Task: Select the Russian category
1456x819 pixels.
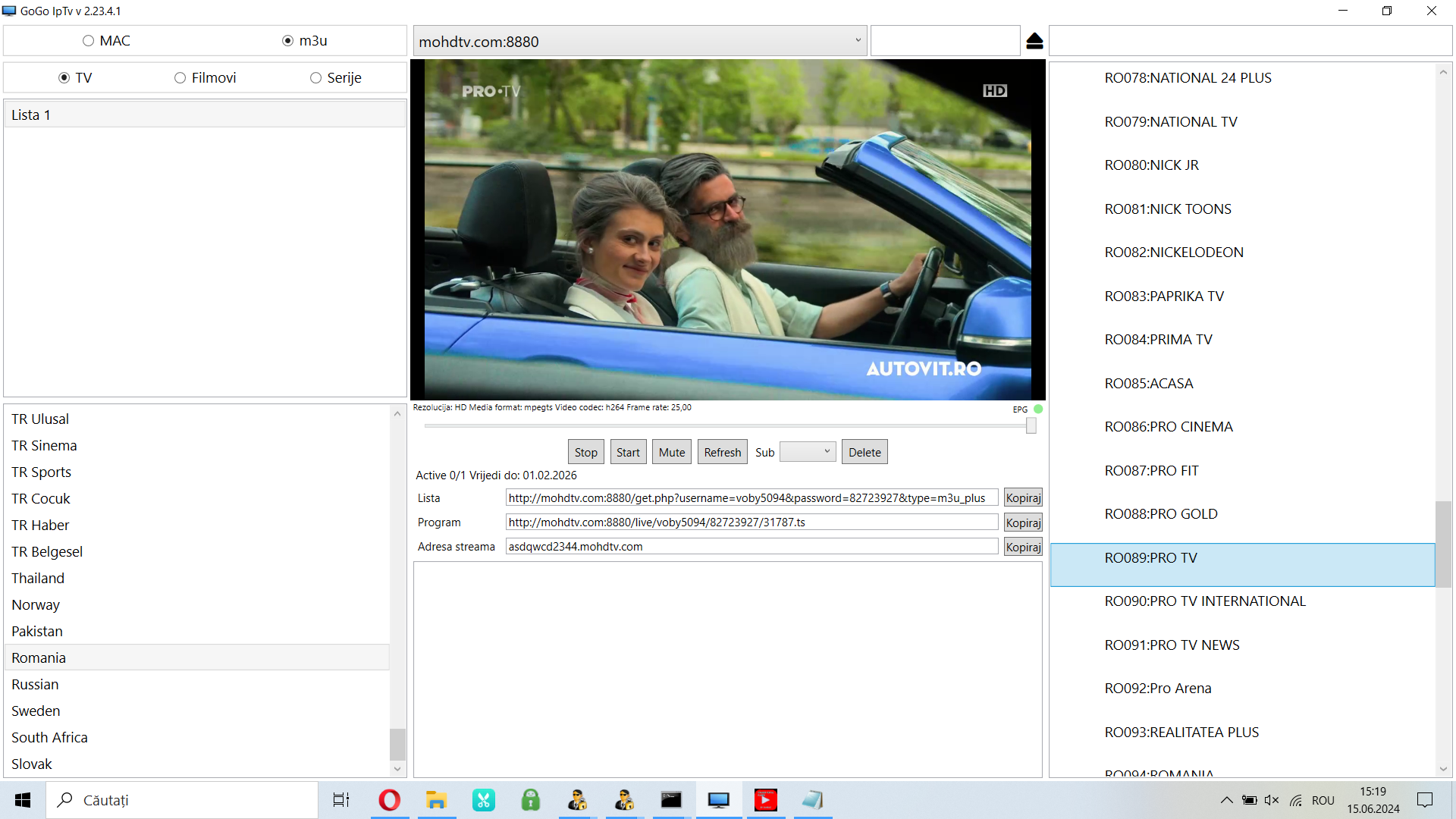Action: (x=197, y=684)
